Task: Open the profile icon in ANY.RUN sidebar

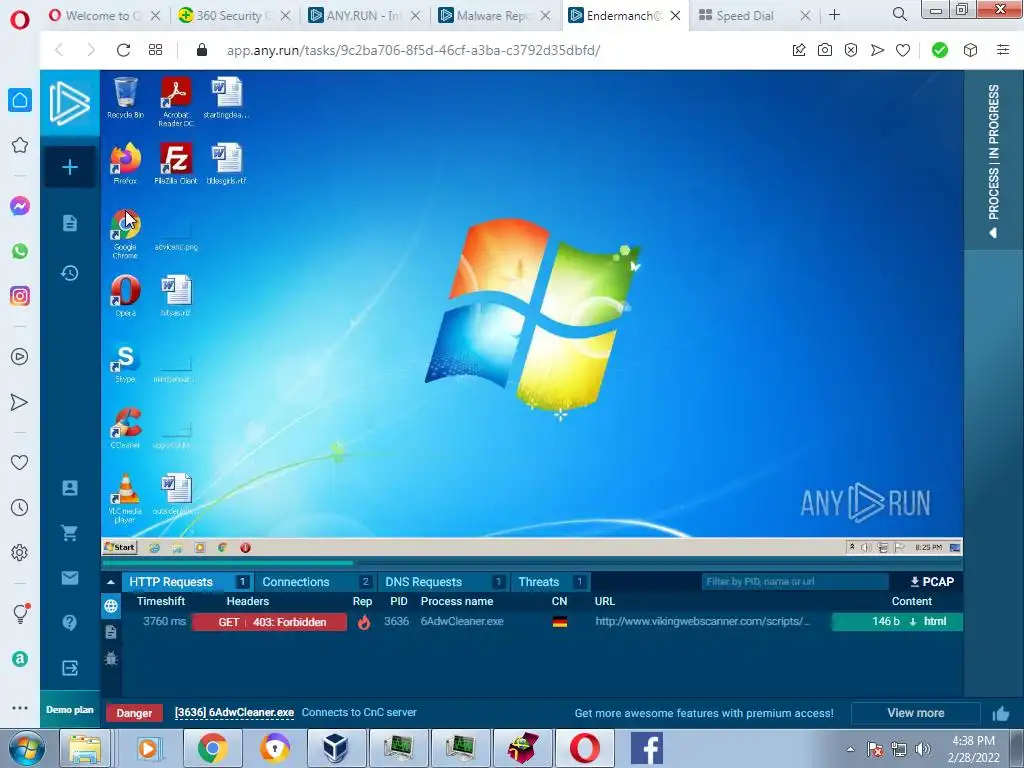Action: [70, 488]
